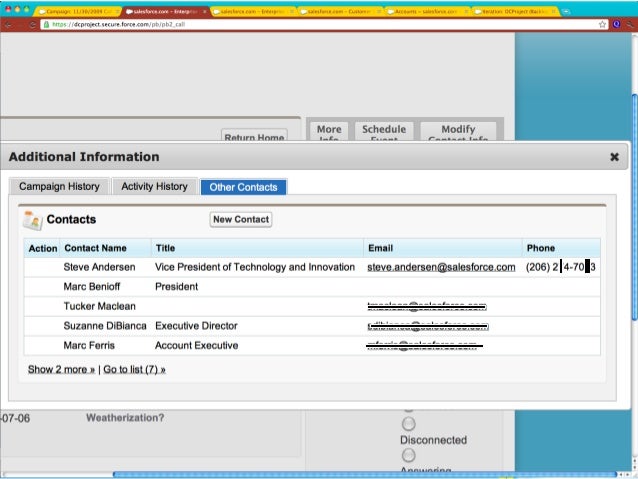Open the Campaign 11/30/2009 browser tab
This screenshot has height=479, width=638.
78,11
